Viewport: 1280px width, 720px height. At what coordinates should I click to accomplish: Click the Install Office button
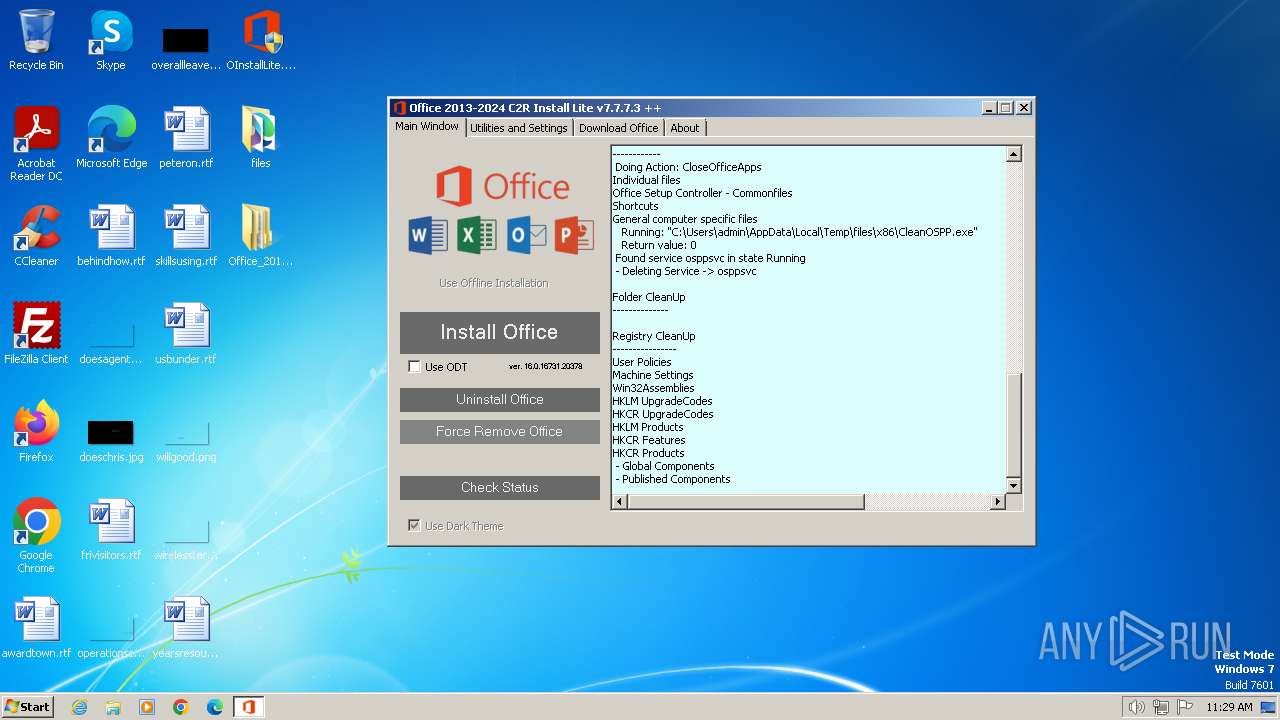point(500,332)
